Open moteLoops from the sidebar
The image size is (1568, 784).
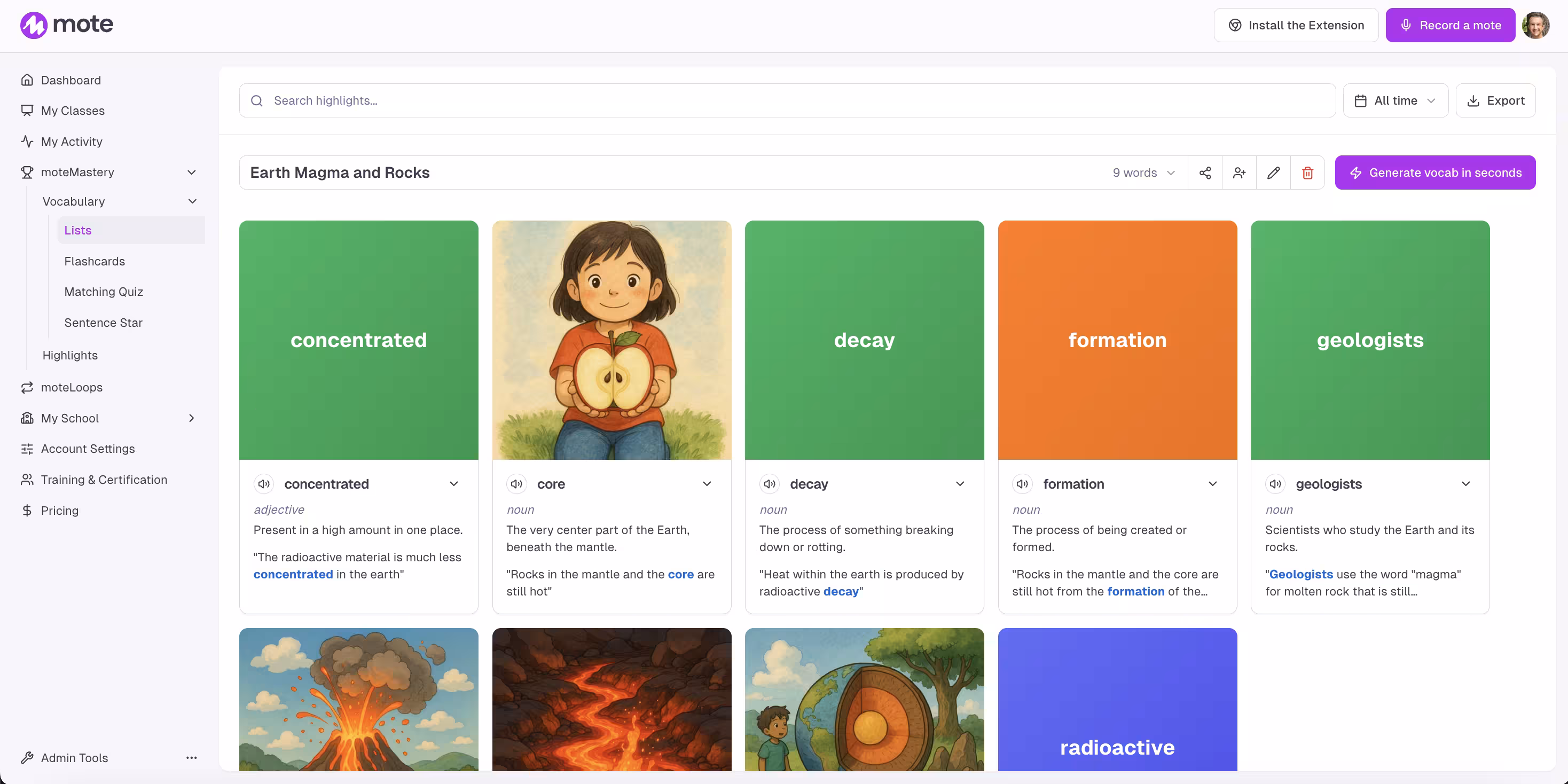point(71,387)
